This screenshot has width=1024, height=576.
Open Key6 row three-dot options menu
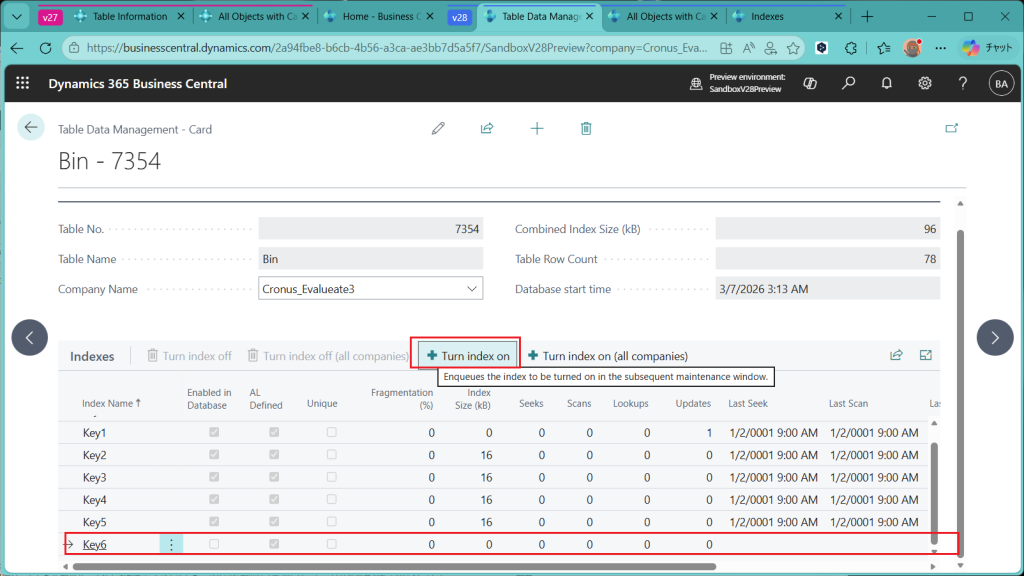point(171,545)
